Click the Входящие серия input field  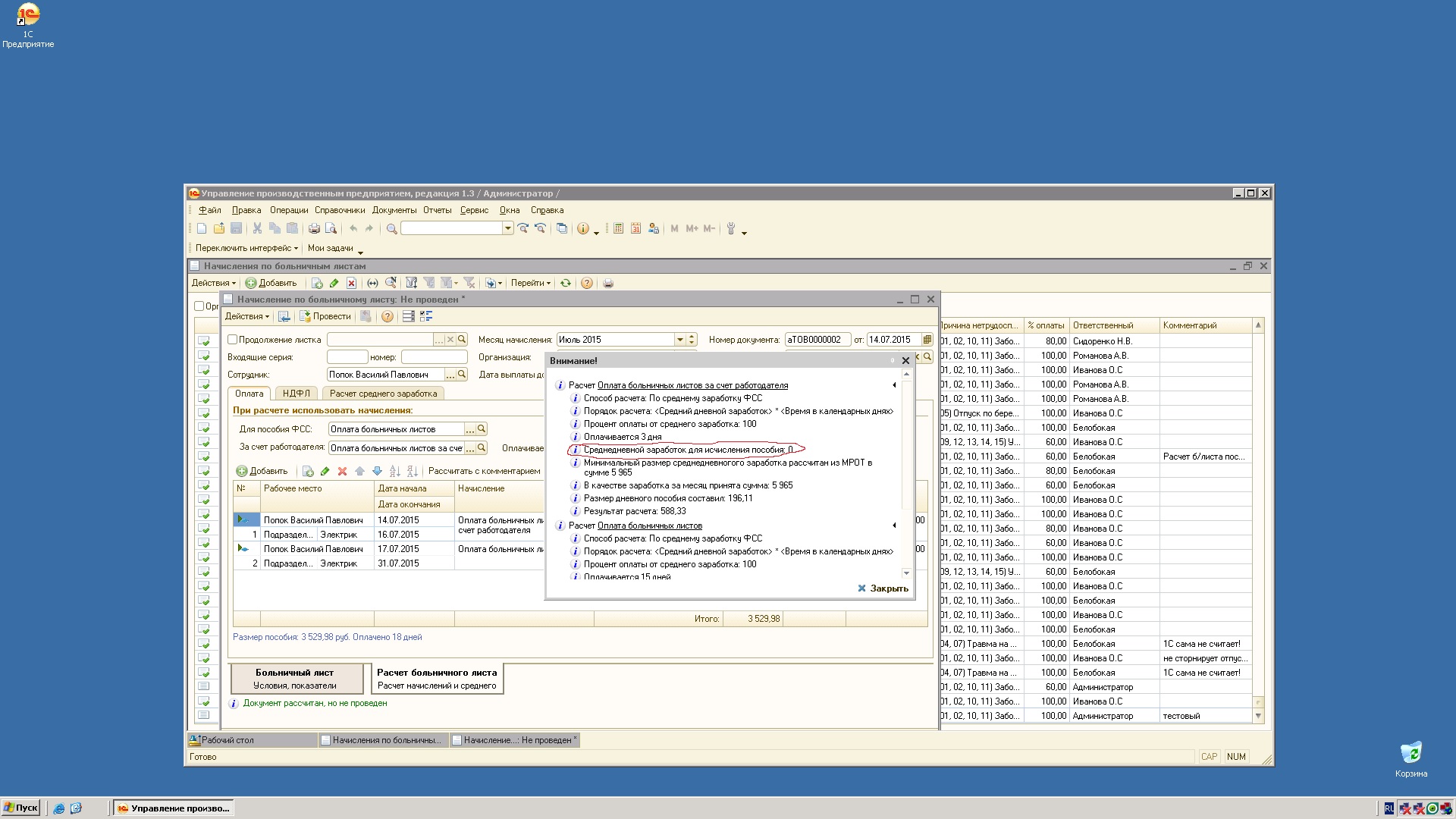pos(347,357)
